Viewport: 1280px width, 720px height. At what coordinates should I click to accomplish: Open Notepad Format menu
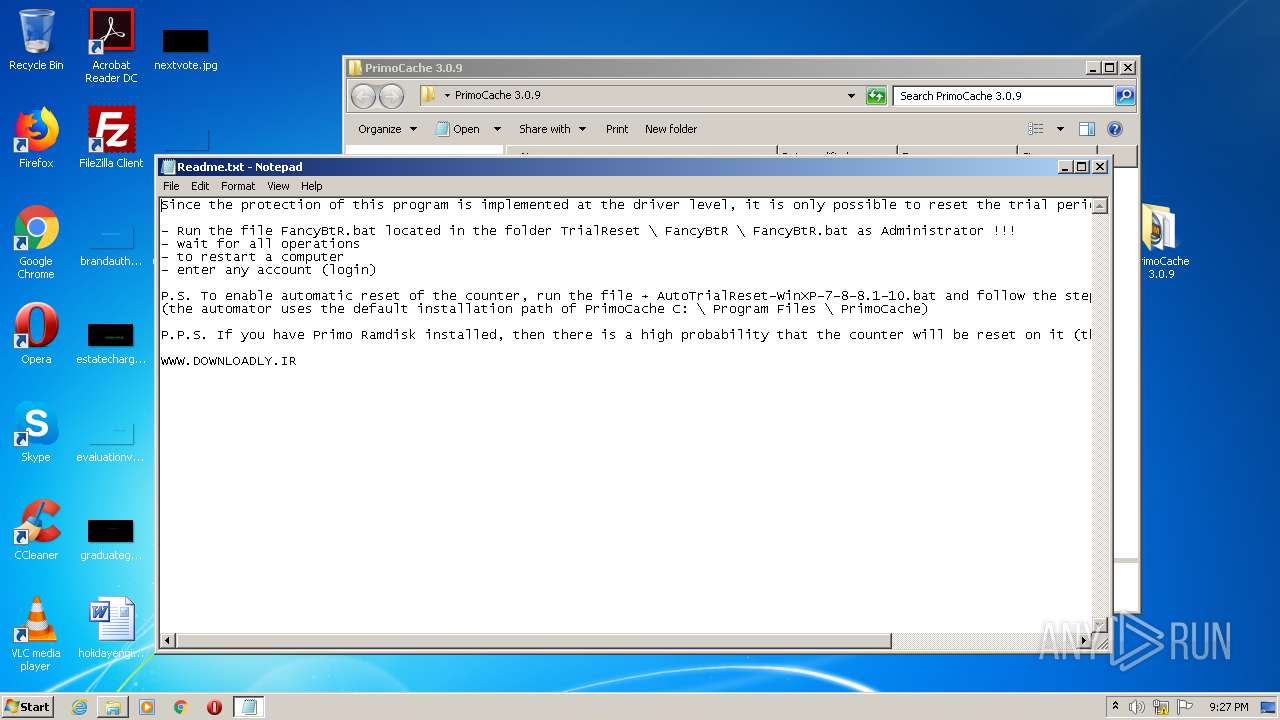pyautogui.click(x=238, y=186)
